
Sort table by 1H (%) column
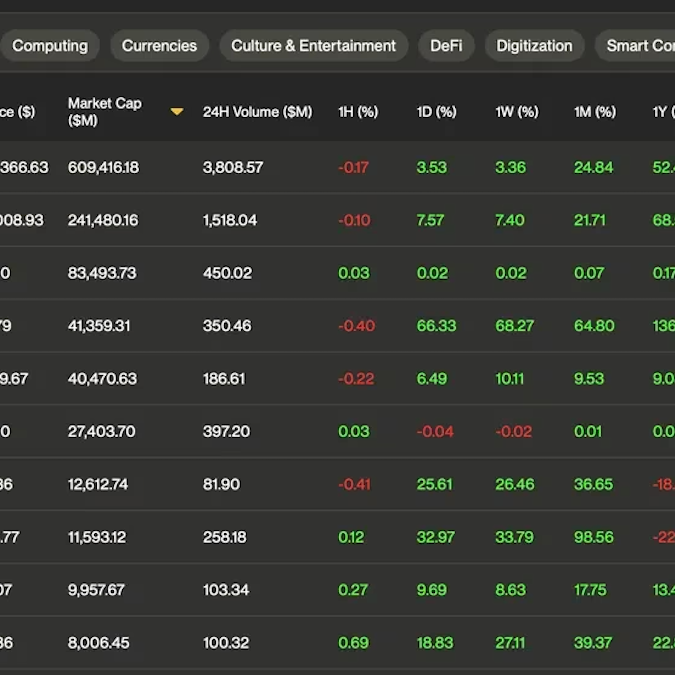(x=358, y=112)
